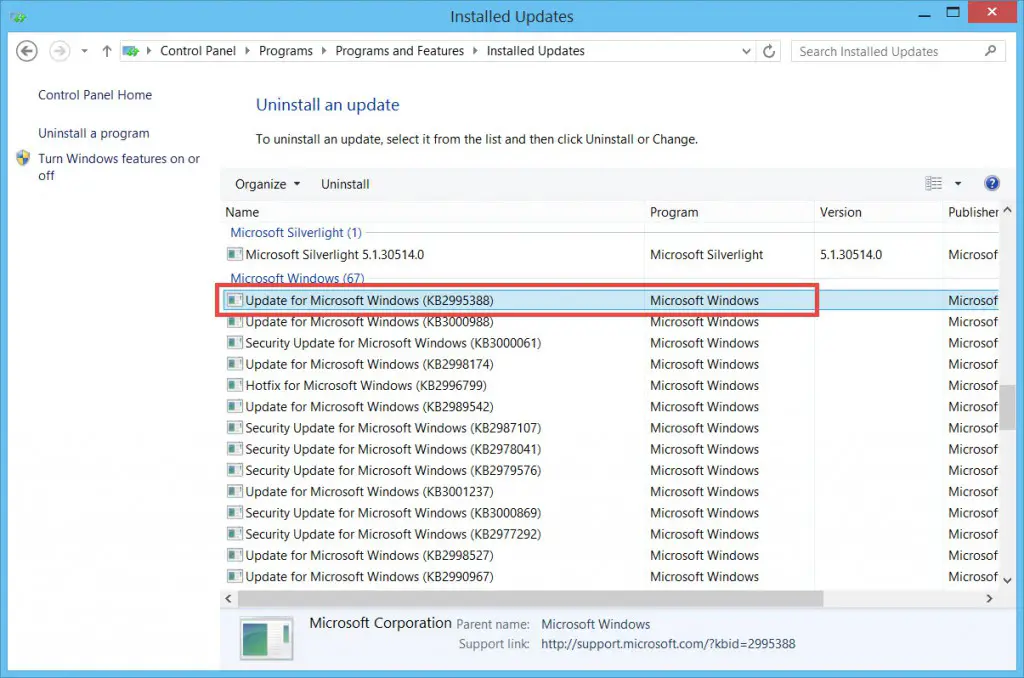Select Update KB2998527 row
The height and width of the screenshot is (678, 1024).
[x=611, y=555]
